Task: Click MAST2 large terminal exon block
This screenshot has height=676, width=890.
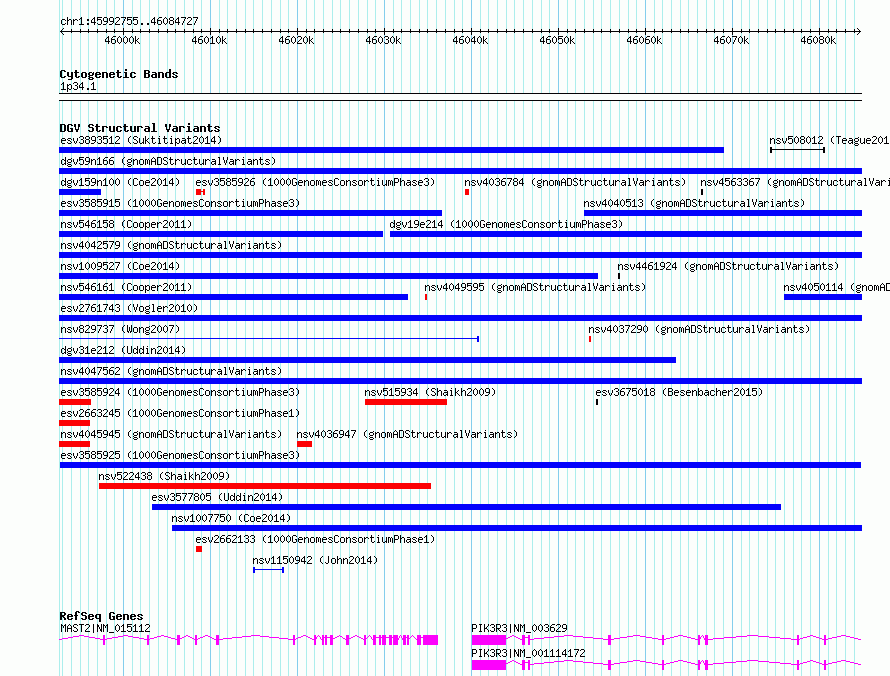Action: point(430,640)
